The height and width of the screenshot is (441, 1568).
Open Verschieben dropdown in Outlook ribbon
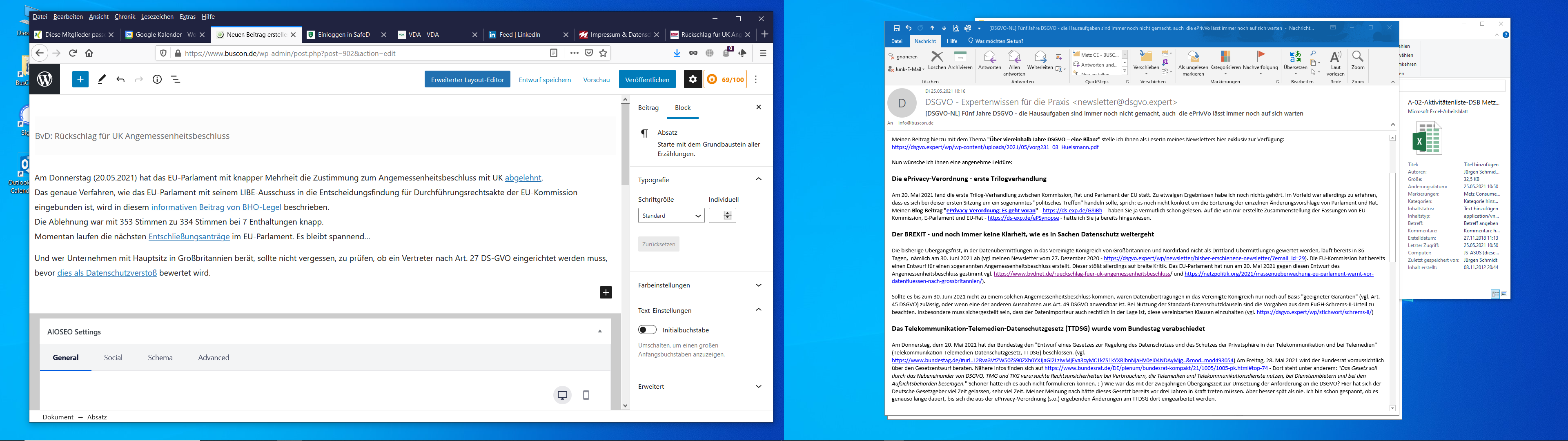coord(1146,63)
